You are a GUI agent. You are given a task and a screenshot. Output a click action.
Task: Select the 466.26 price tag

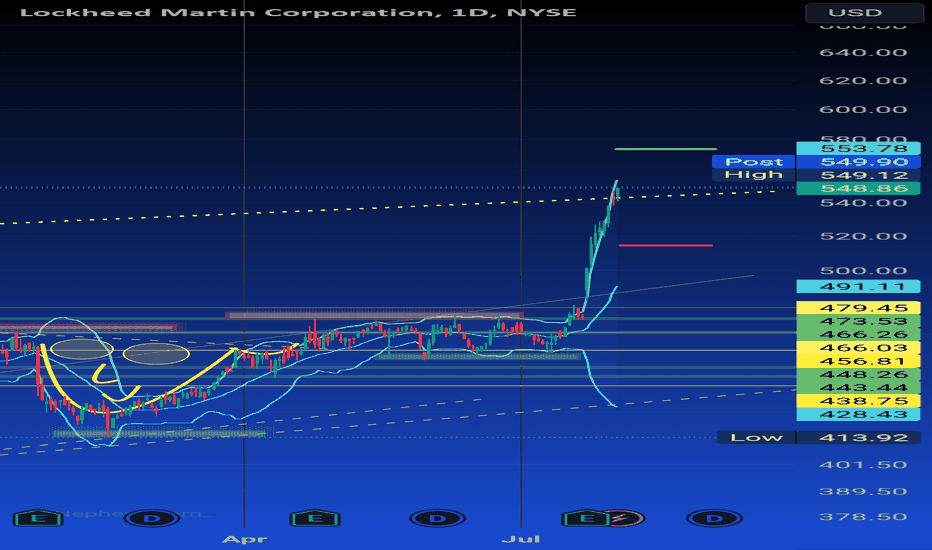coord(858,334)
